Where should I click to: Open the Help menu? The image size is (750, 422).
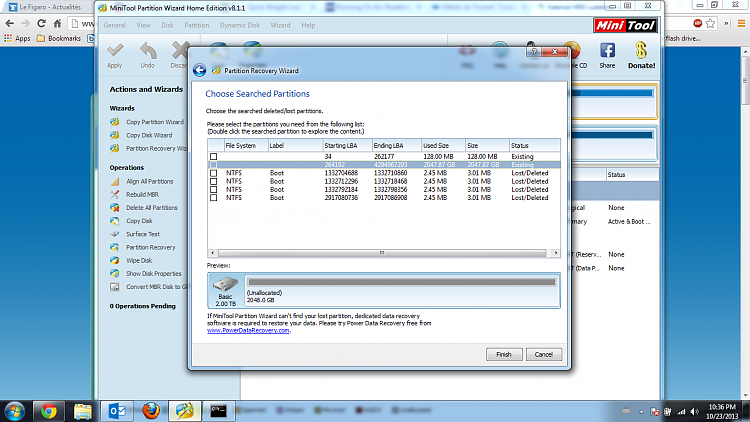point(308,25)
